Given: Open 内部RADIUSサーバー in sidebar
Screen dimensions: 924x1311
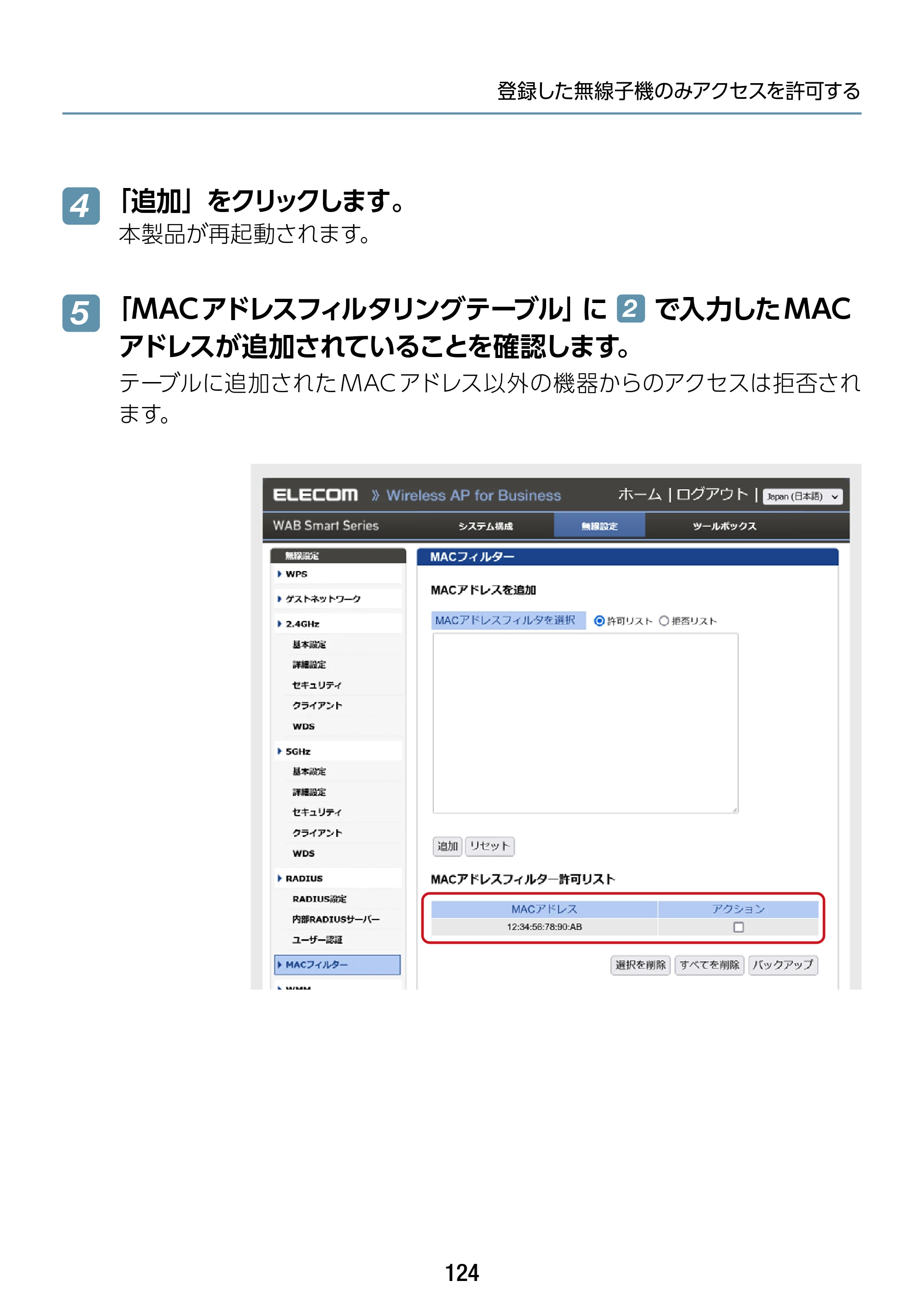Looking at the screenshot, I should click(x=336, y=919).
